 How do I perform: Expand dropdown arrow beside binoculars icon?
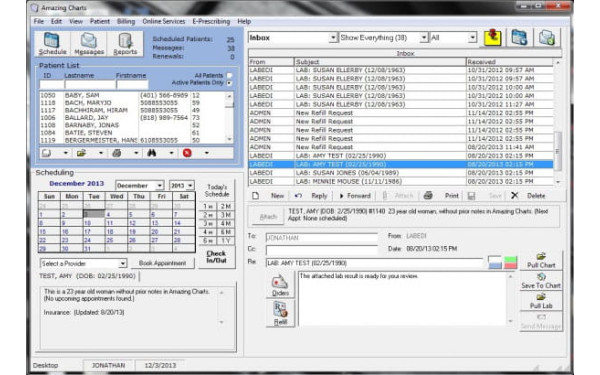coord(171,153)
